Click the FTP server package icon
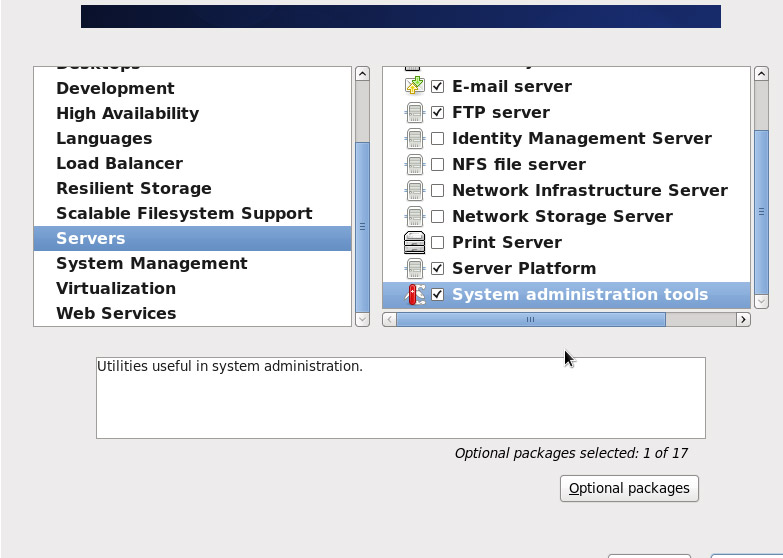783x558 pixels. pyautogui.click(x=414, y=112)
